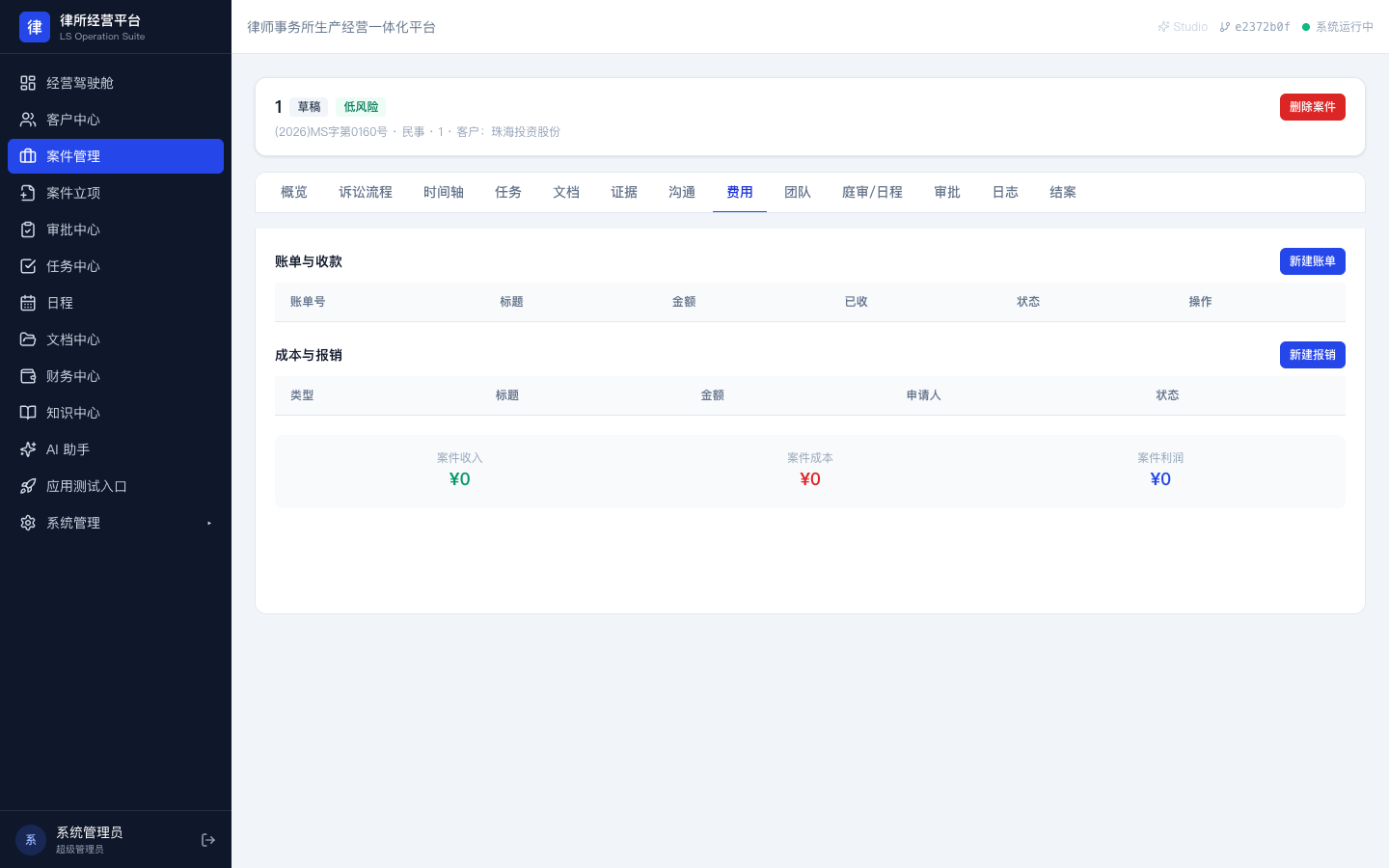
Task: Click the 草稿 status badge
Action: click(310, 107)
